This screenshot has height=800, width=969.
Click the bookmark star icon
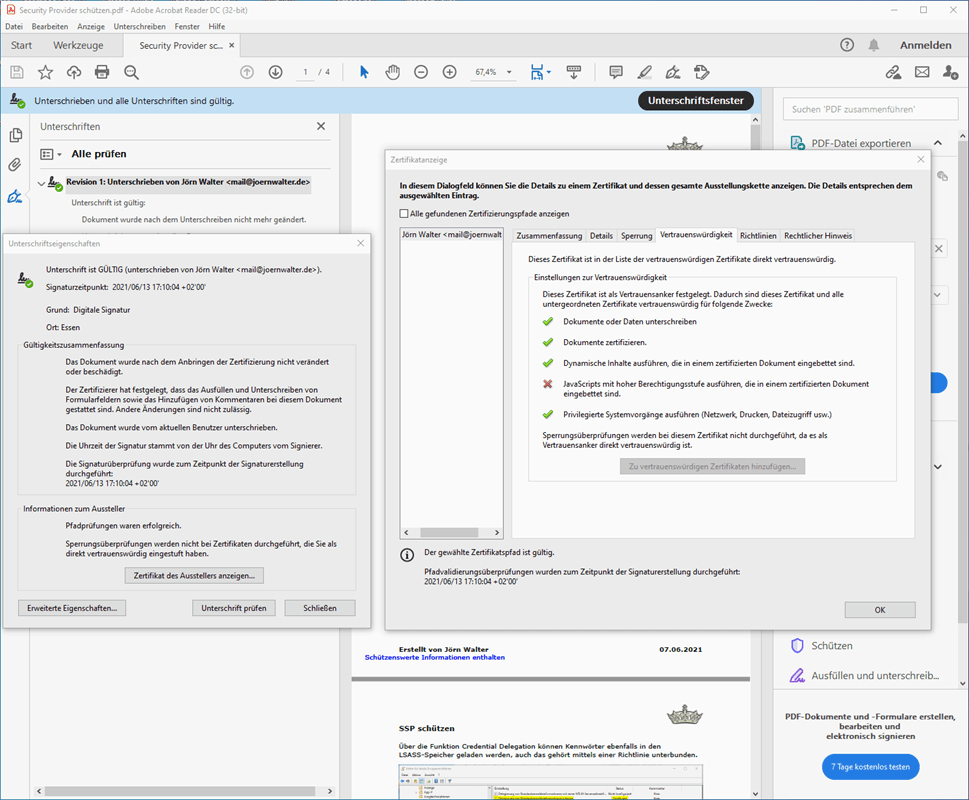(45, 72)
